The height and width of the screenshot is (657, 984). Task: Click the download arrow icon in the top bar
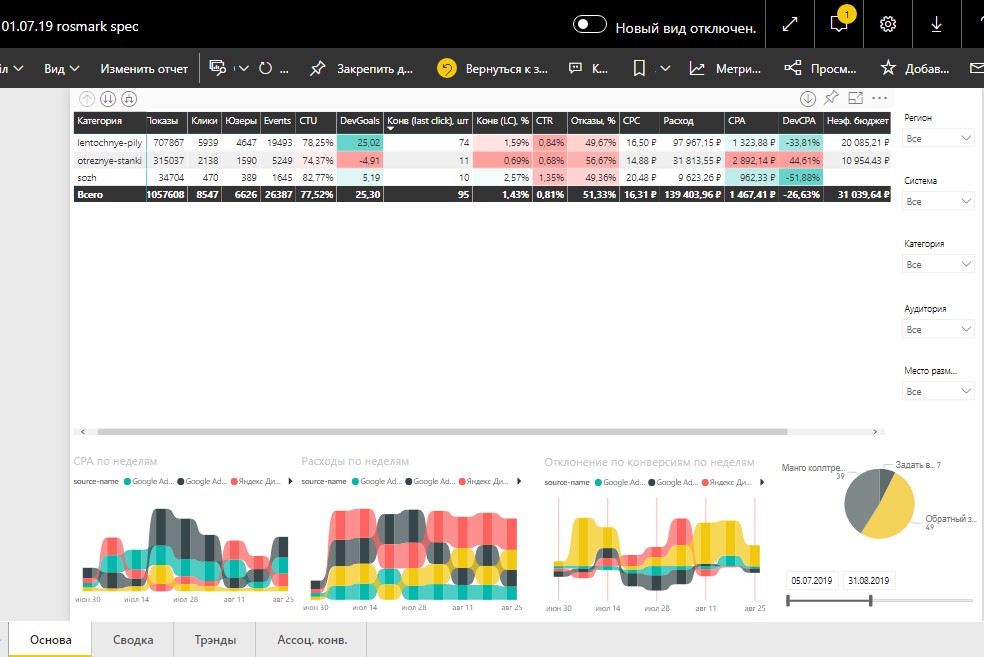click(936, 24)
